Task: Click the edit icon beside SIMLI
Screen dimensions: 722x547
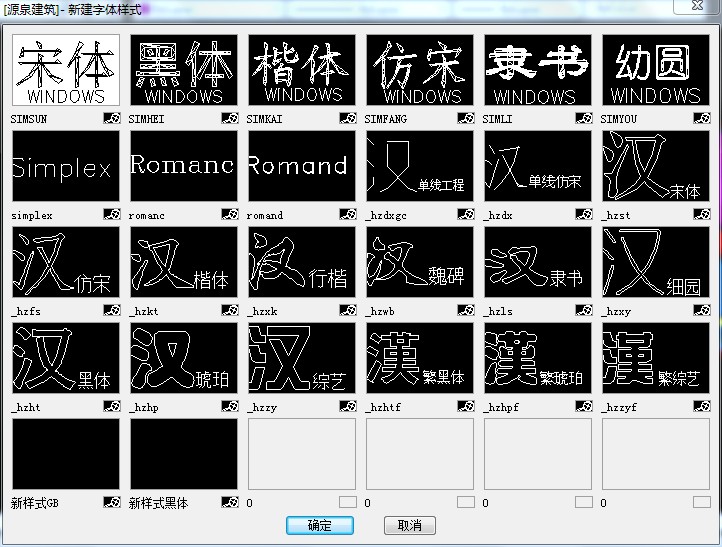Action: [x=584, y=118]
